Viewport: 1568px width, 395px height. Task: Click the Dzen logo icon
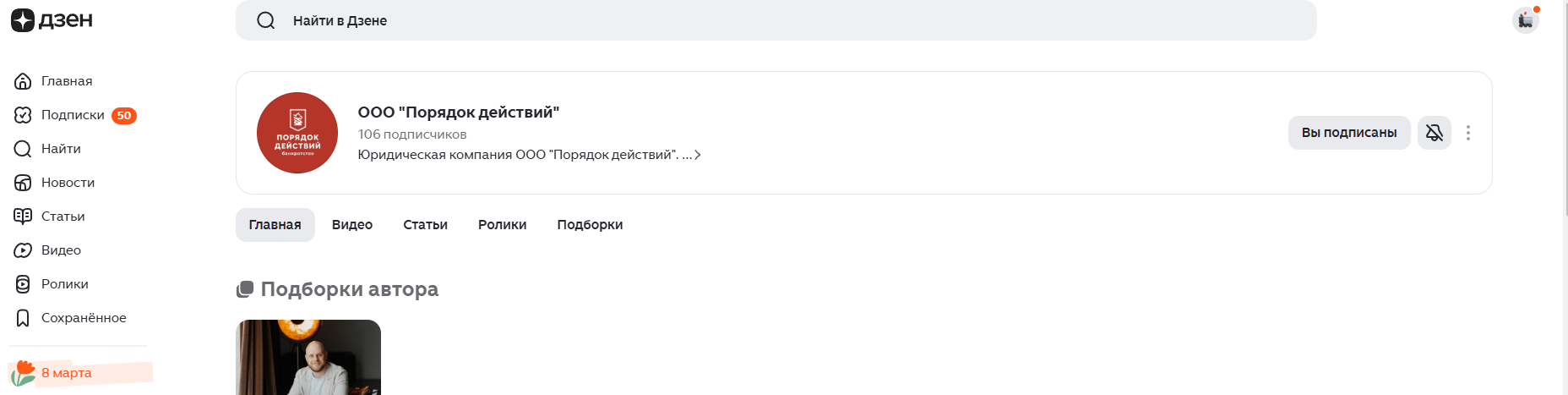click(x=23, y=20)
